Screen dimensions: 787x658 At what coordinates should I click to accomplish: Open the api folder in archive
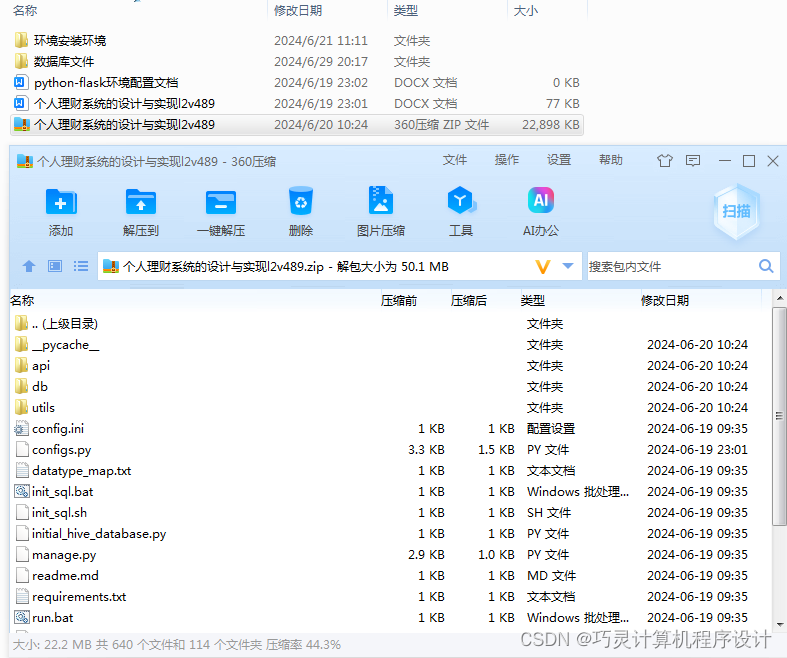coord(40,366)
